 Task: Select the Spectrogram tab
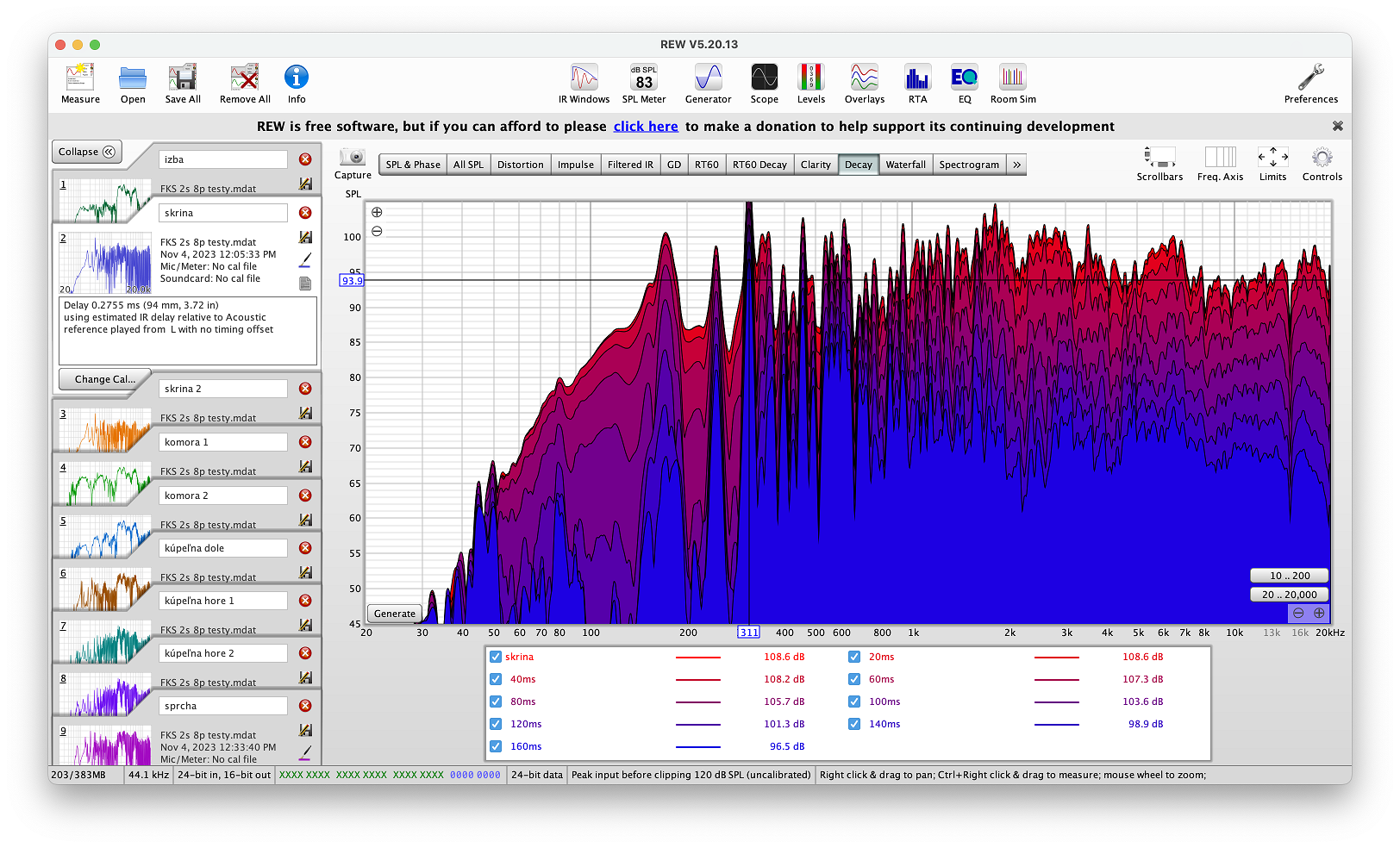point(969,165)
